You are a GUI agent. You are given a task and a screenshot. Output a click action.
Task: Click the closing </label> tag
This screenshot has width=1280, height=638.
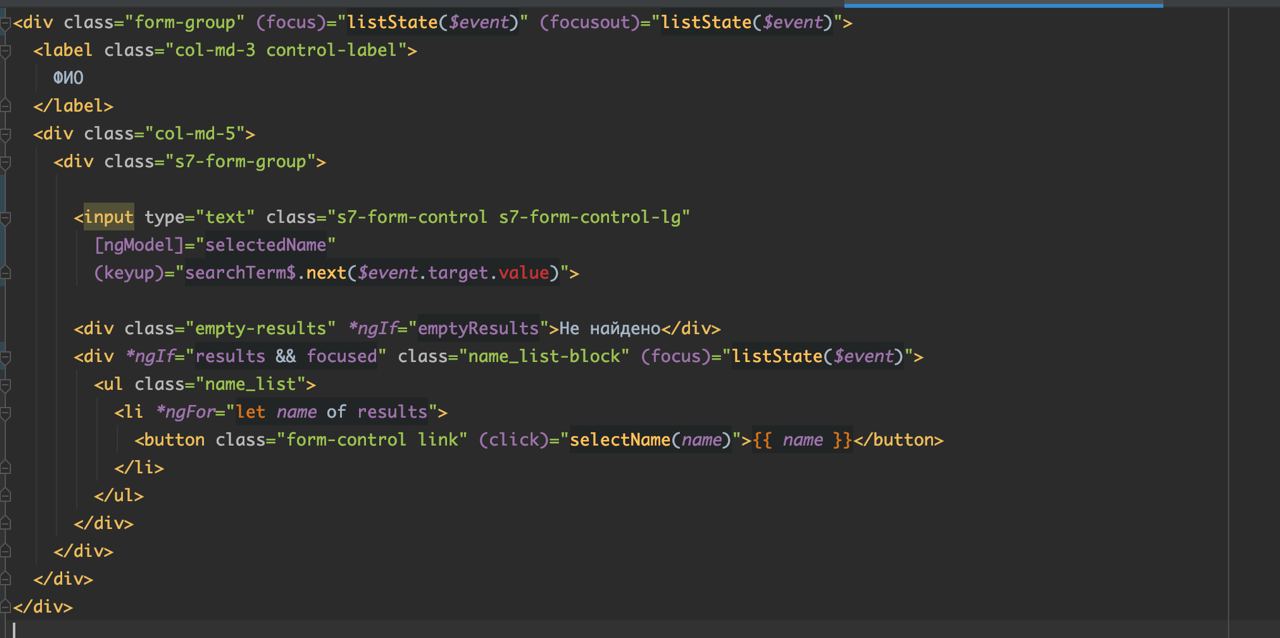coord(73,106)
